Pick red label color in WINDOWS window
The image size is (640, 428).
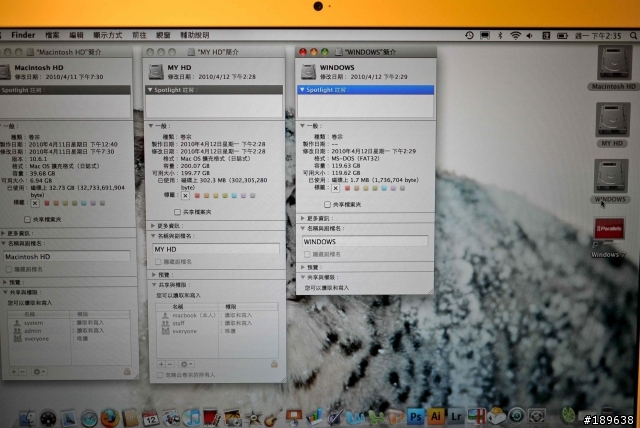point(347,188)
